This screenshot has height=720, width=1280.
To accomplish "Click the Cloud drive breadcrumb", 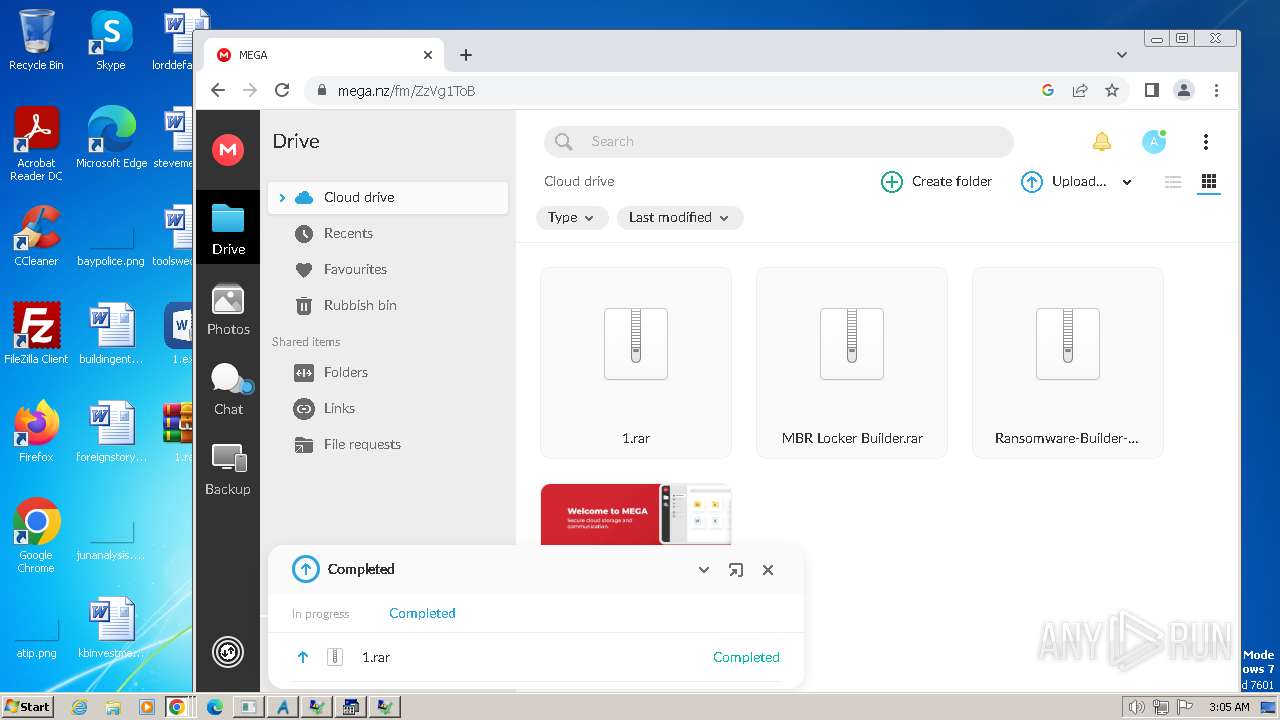I will [x=579, y=181].
